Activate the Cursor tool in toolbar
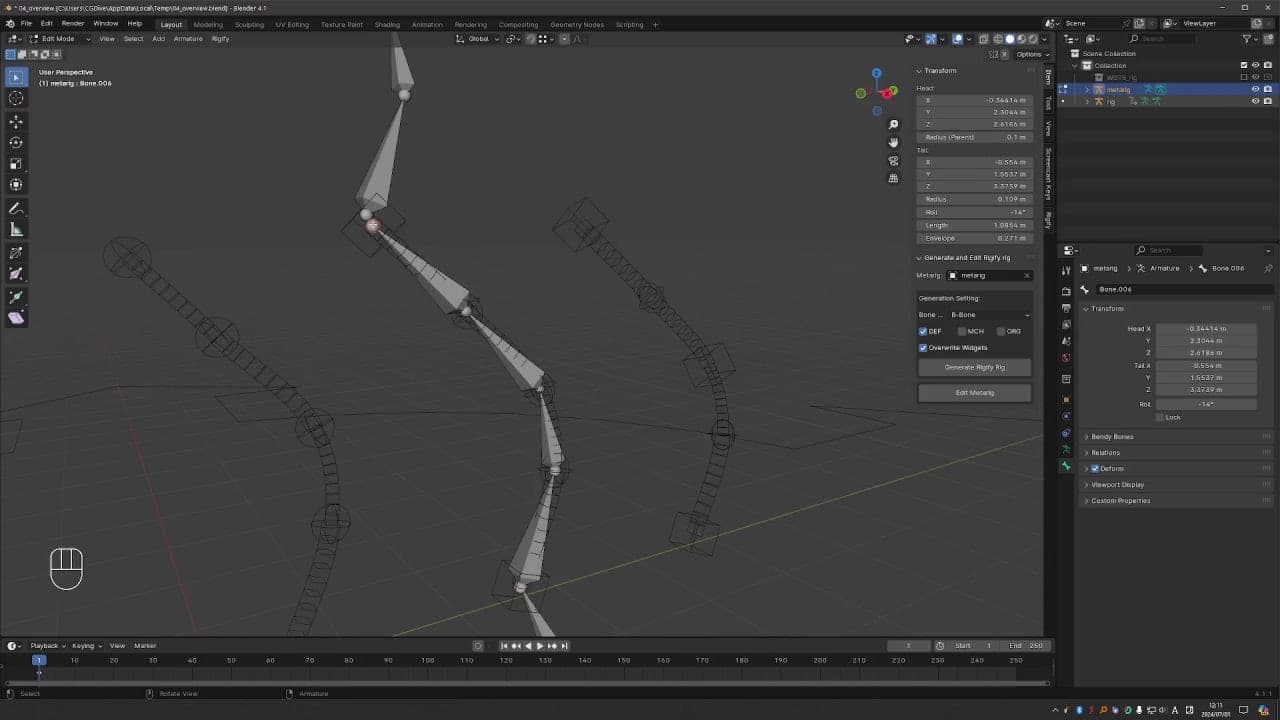The image size is (1280, 720). [16, 99]
